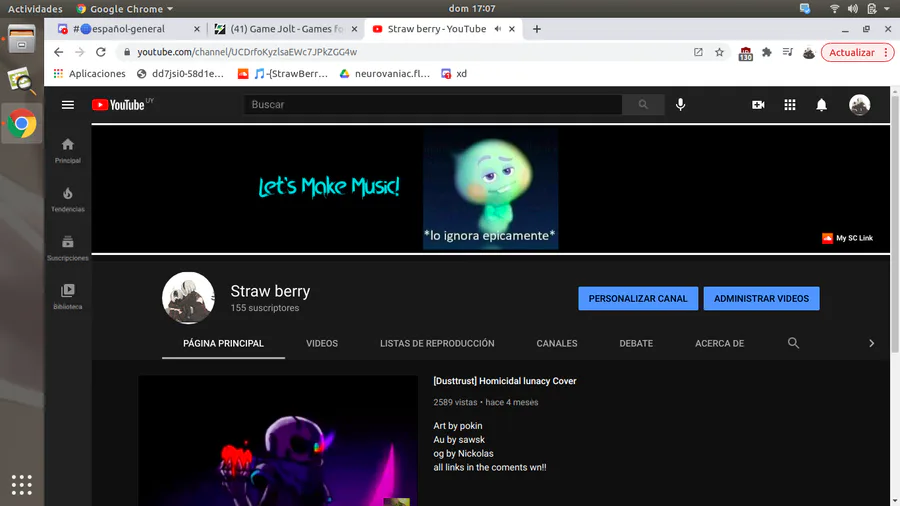This screenshot has width=900, height=506.
Task: Open Principal home in sidebar
Action: [x=68, y=150]
